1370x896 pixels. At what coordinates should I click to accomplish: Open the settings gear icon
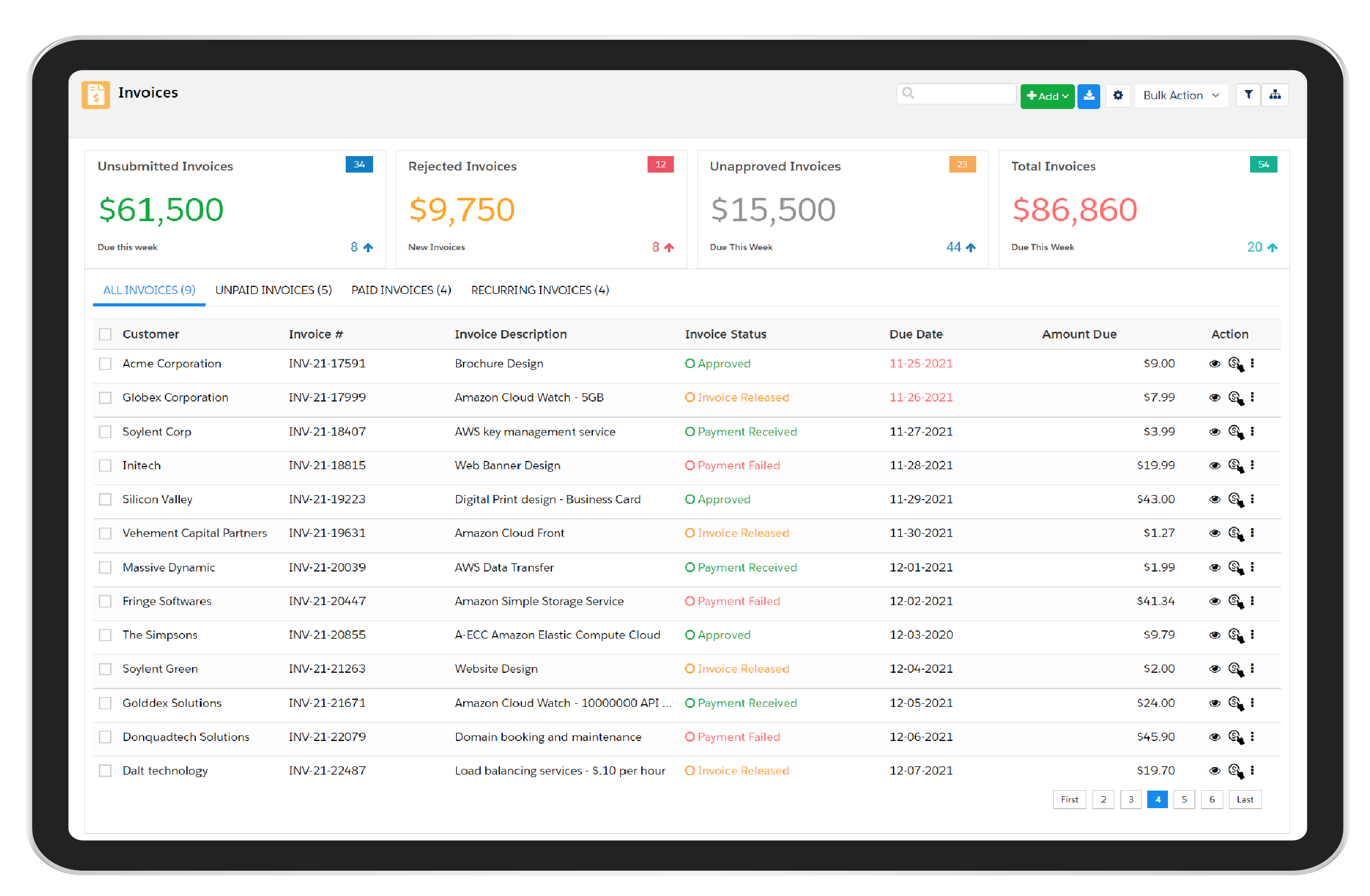pyautogui.click(x=1118, y=96)
